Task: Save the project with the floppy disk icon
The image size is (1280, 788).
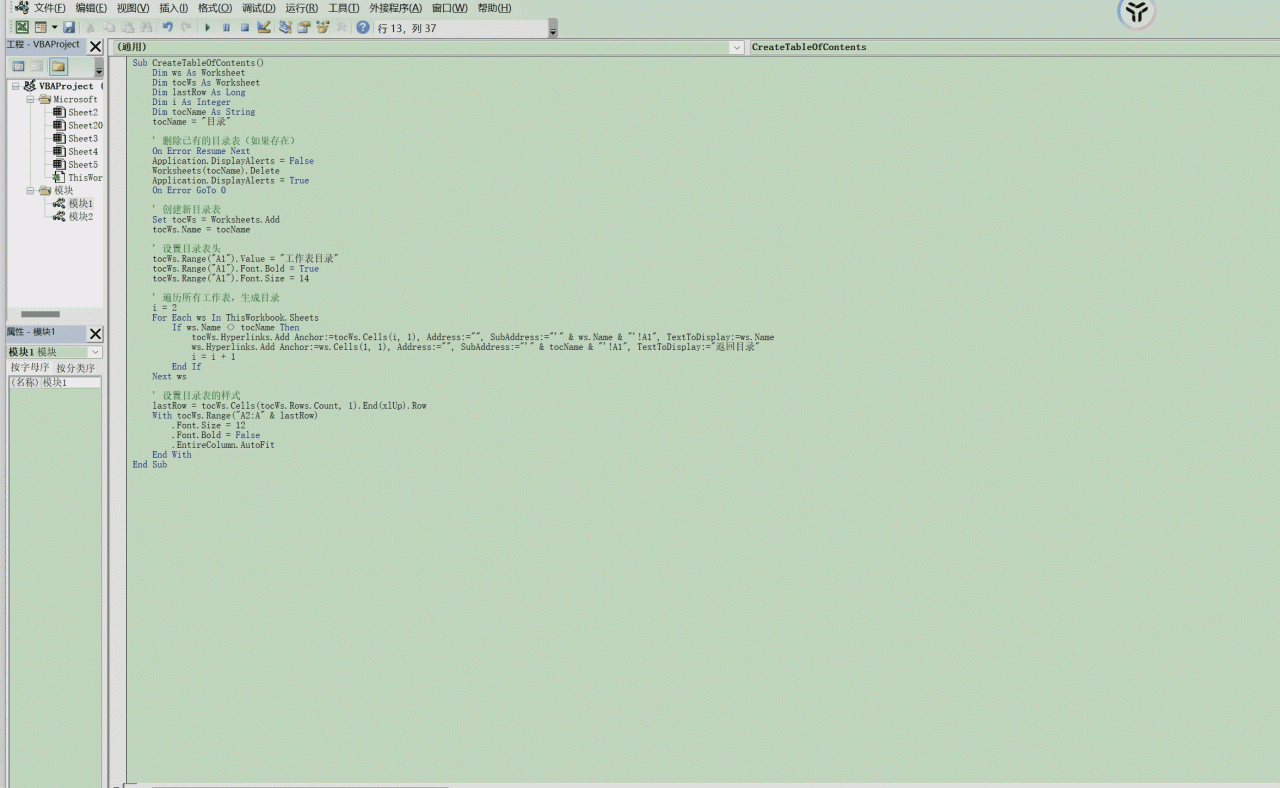Action: (69, 28)
